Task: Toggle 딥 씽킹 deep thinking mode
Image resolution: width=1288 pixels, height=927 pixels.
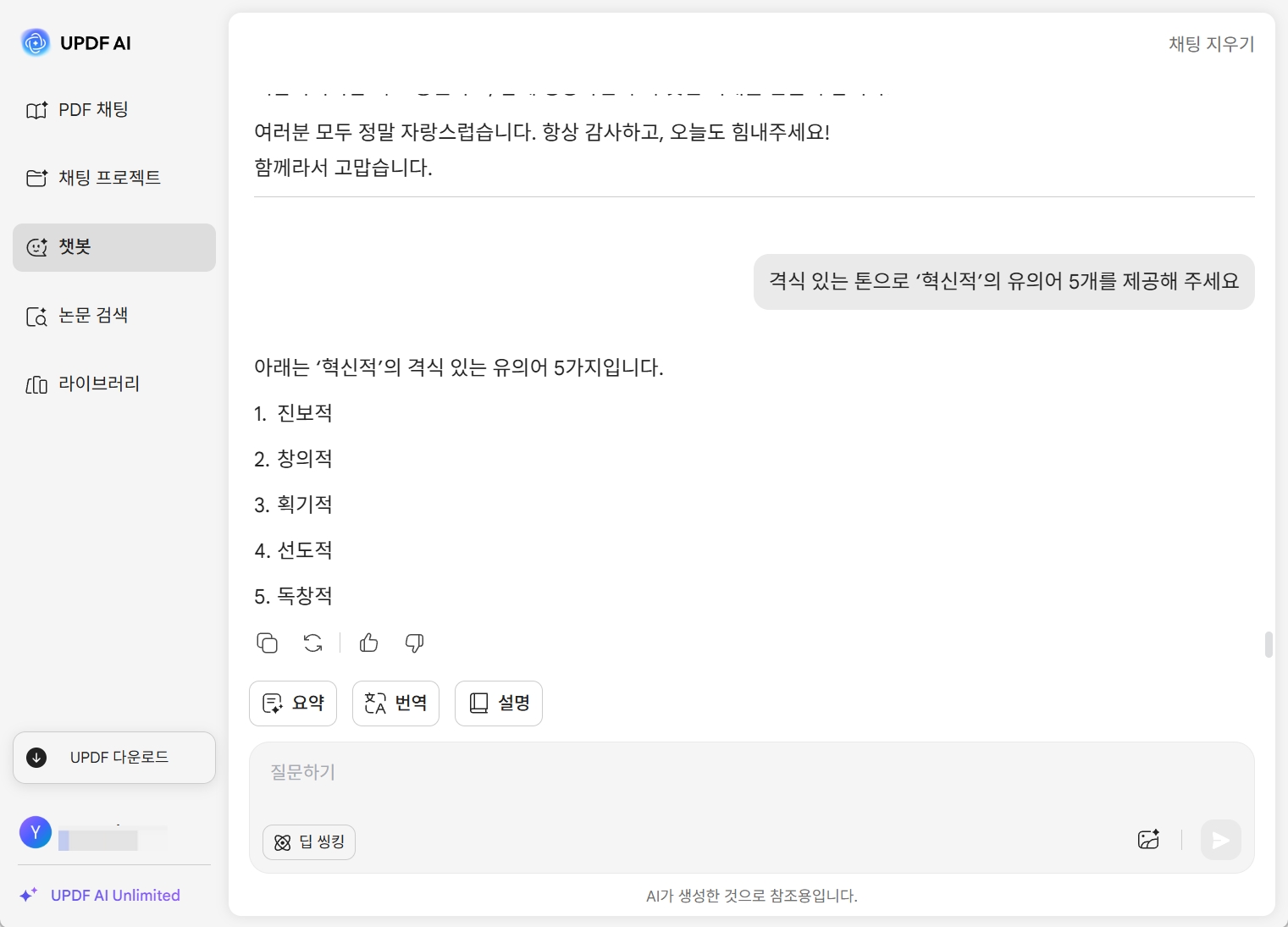Action: (309, 842)
